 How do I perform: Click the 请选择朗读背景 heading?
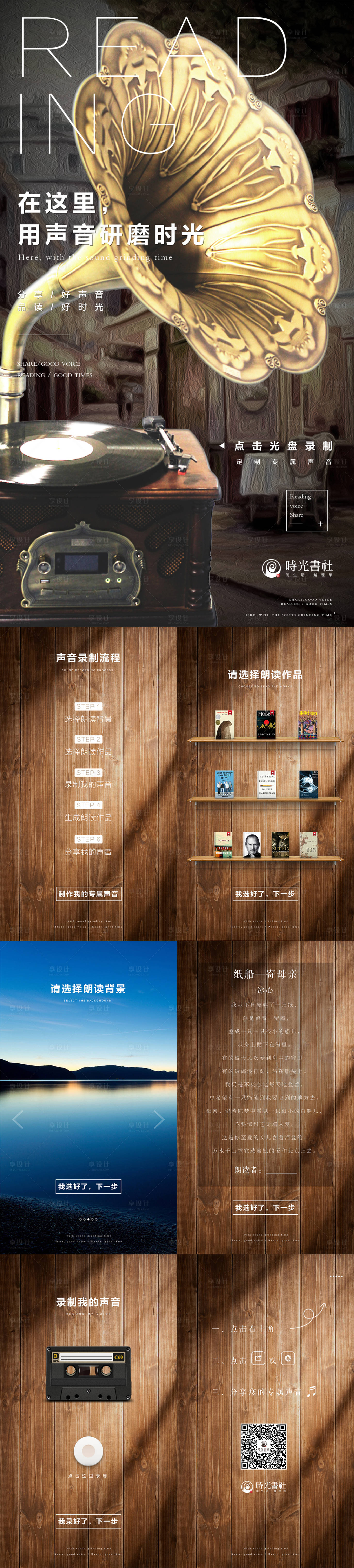tap(88, 989)
